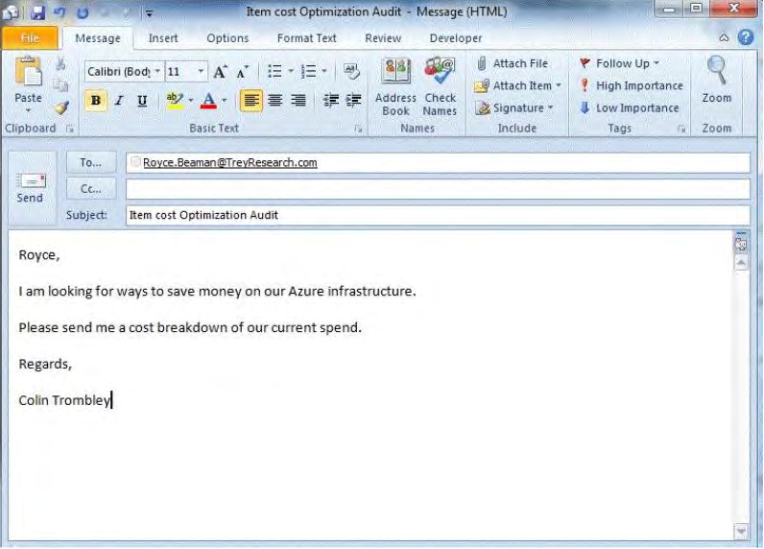The width and height of the screenshot is (764, 549).
Task: Toggle Underline formatting
Action: (x=142, y=101)
